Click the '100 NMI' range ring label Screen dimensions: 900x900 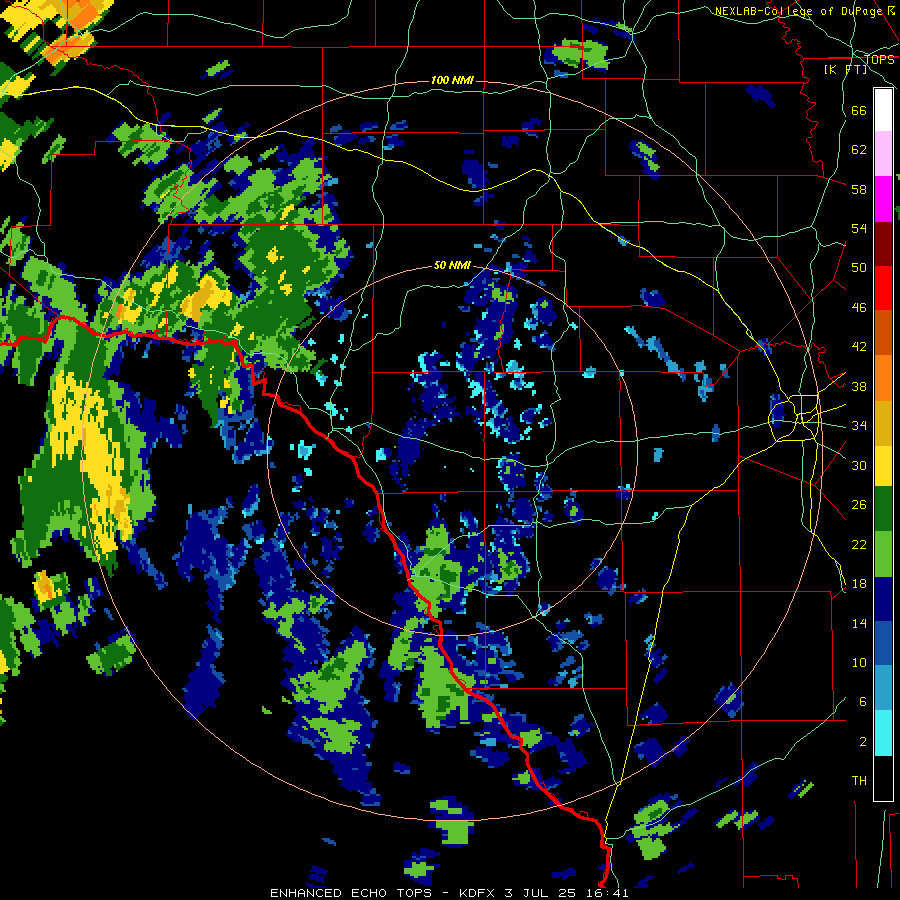click(x=452, y=80)
